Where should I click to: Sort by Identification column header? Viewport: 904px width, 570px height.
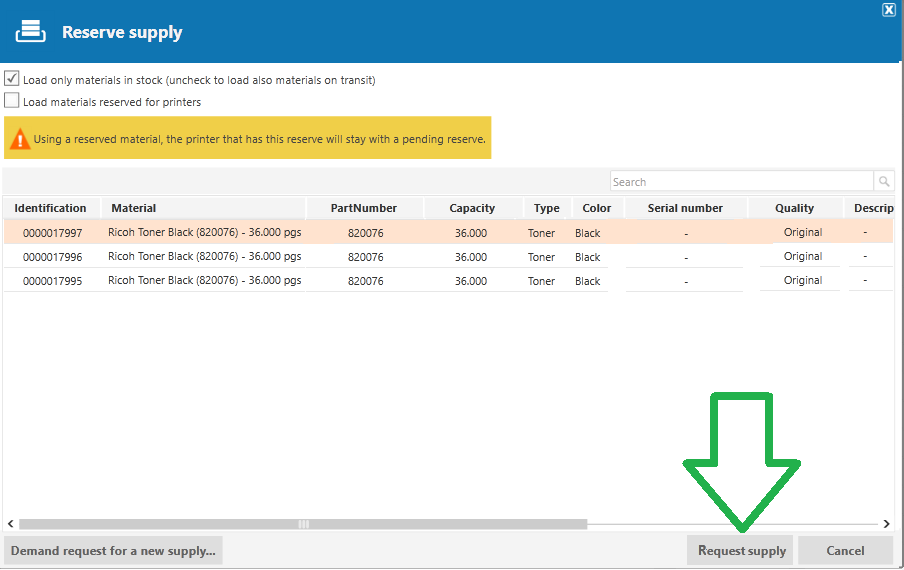[x=51, y=208]
